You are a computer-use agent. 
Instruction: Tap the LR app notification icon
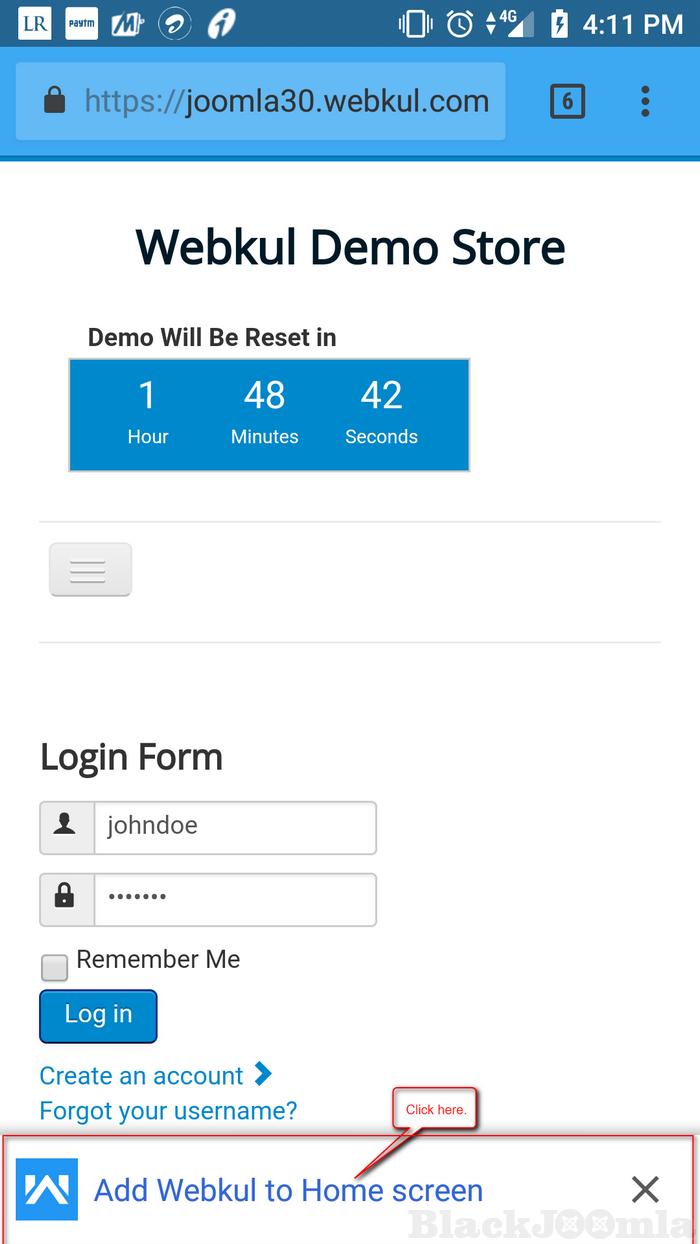click(34, 24)
